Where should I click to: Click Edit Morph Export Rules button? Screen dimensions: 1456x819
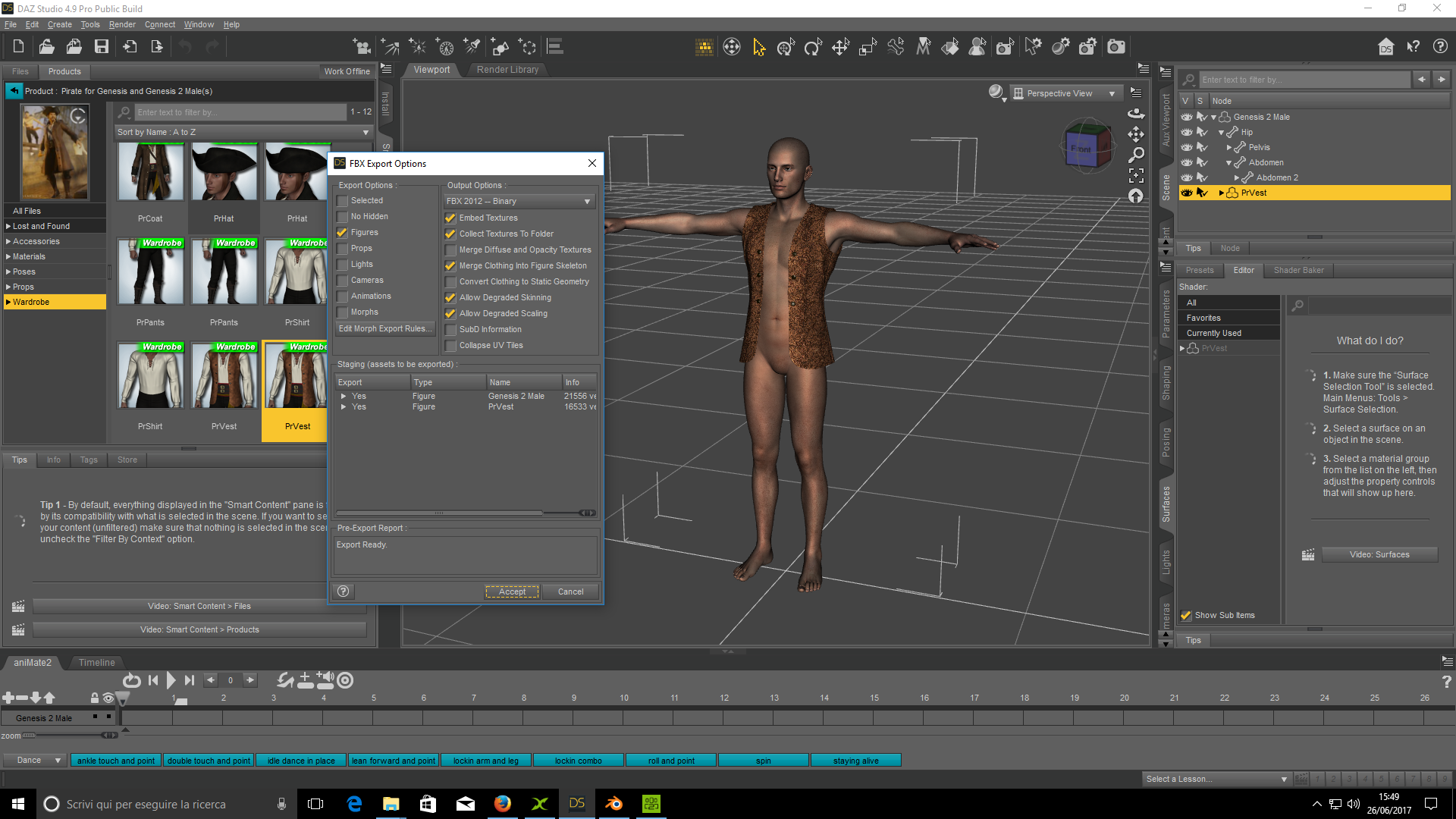pos(385,329)
